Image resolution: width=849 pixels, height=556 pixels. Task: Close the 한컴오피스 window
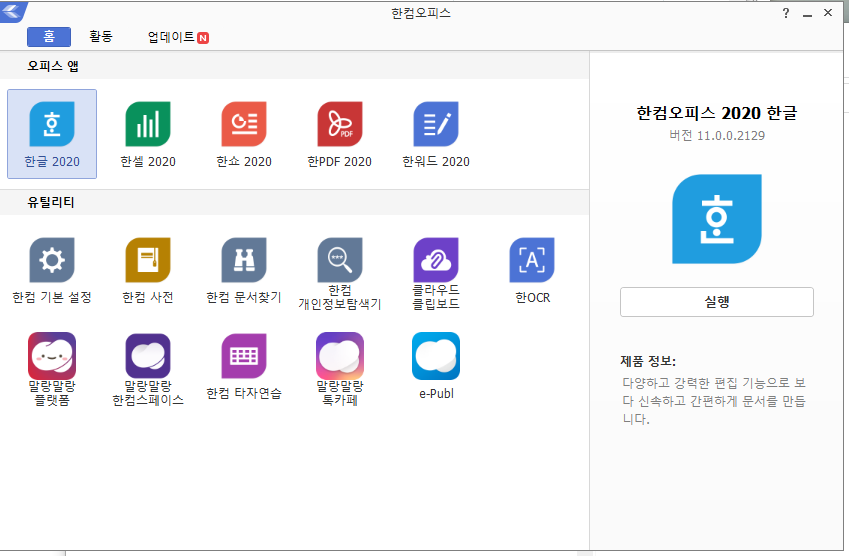828,12
